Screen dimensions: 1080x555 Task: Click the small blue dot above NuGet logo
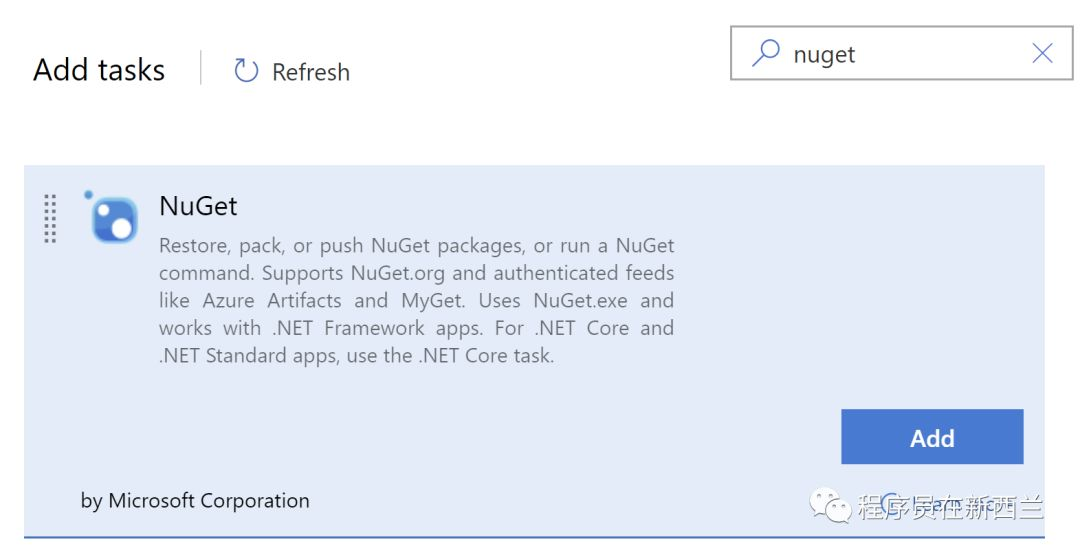coord(88,195)
